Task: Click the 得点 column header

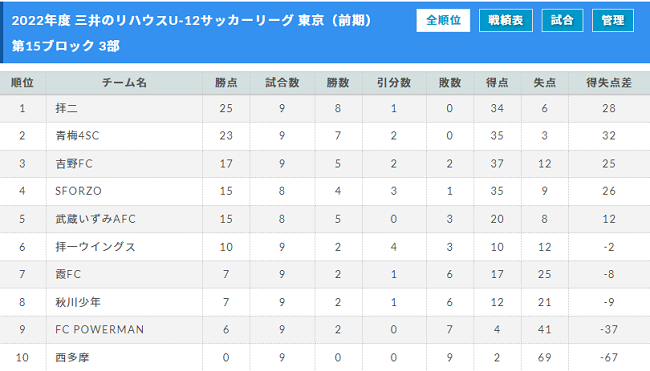Action: (x=497, y=83)
